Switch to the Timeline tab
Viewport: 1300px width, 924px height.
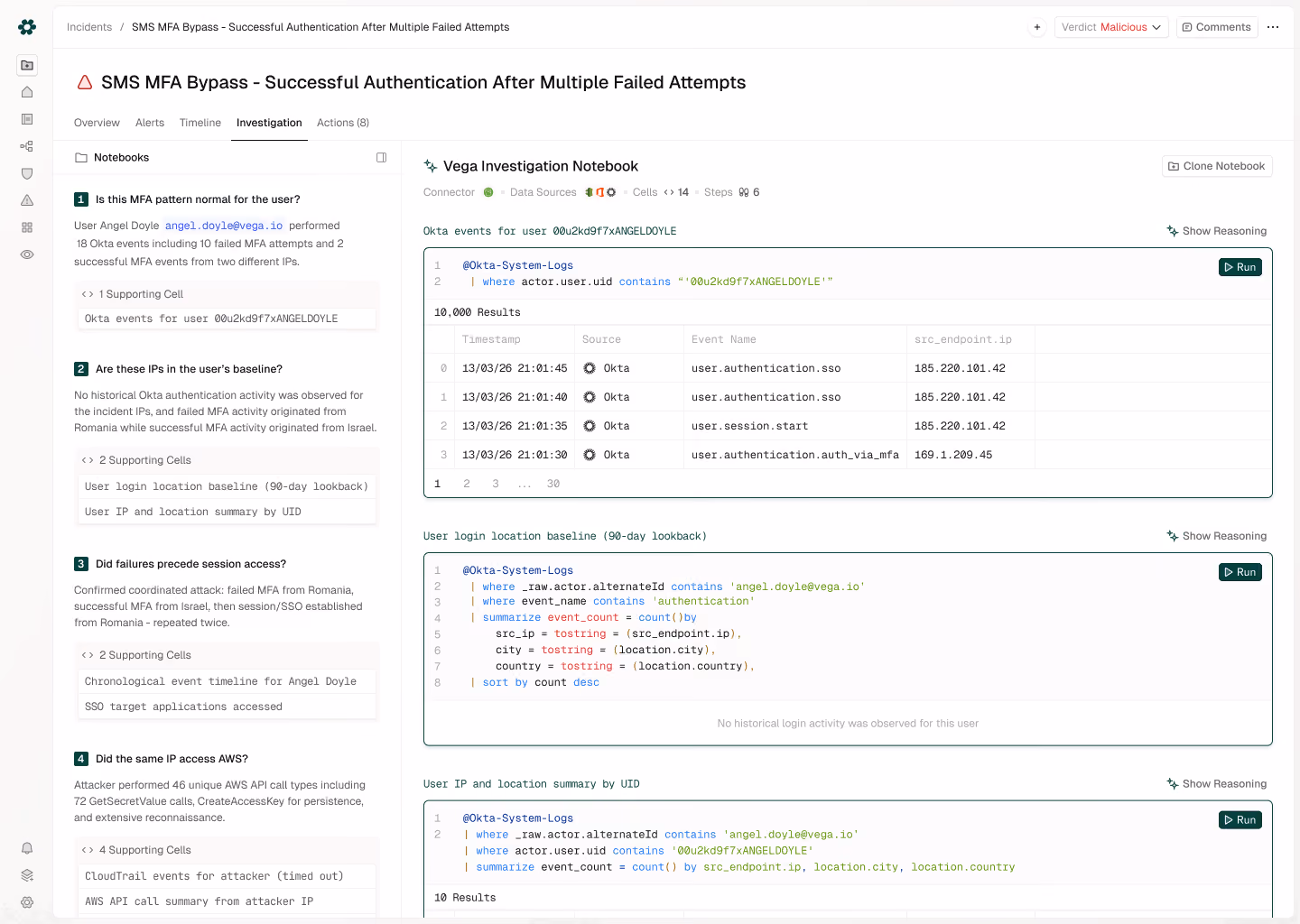(x=200, y=123)
